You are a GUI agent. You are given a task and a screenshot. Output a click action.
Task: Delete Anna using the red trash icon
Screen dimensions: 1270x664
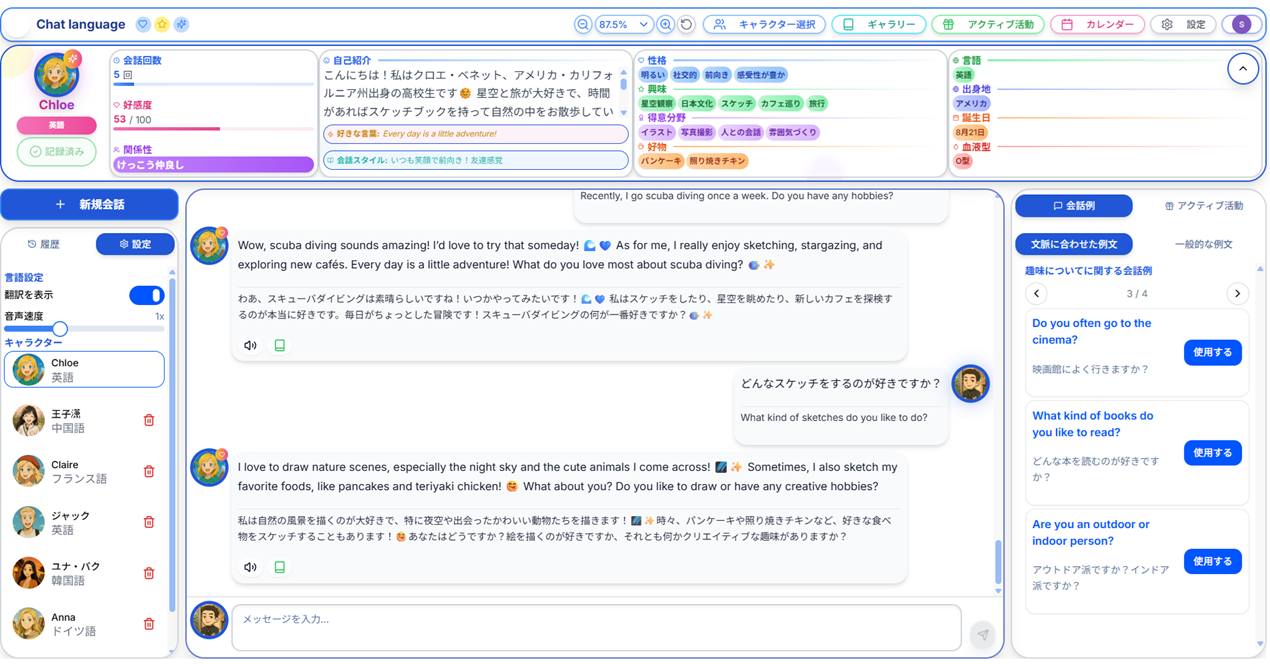pyautogui.click(x=149, y=622)
